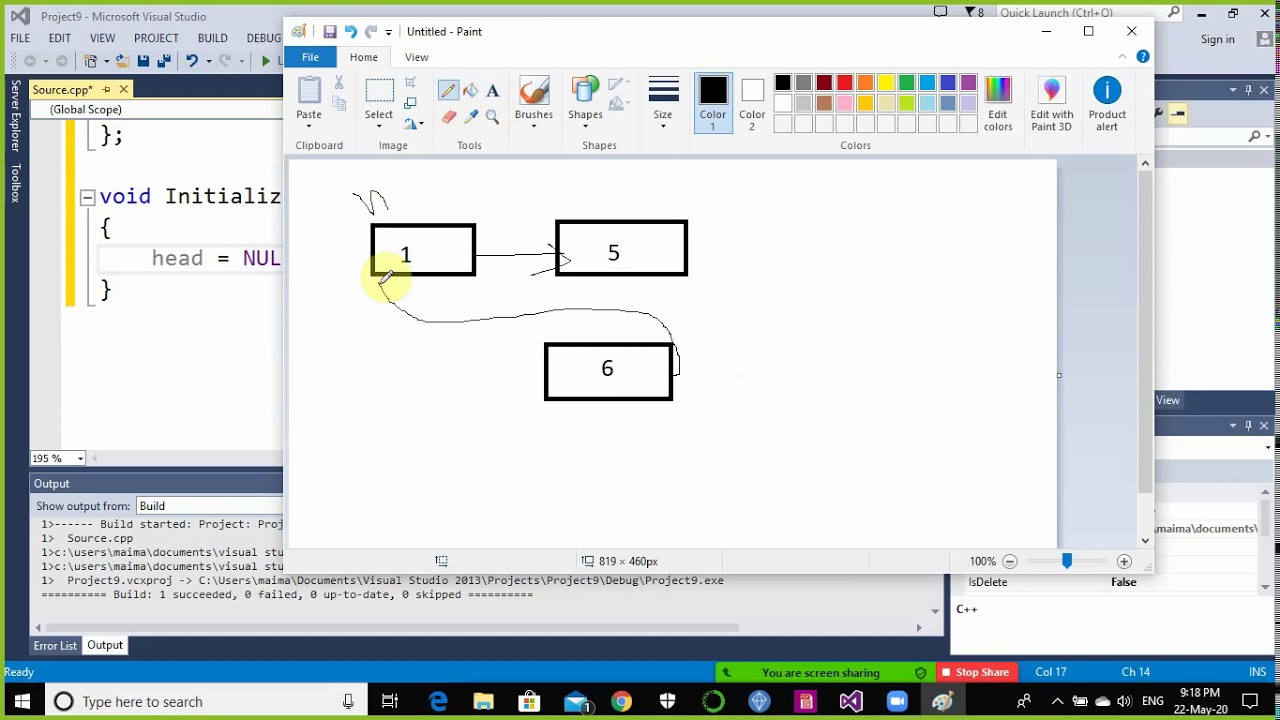Screen dimensions: 1280x720
Task: Open Visual Studio BUILD menu
Action: pyautogui.click(x=212, y=38)
